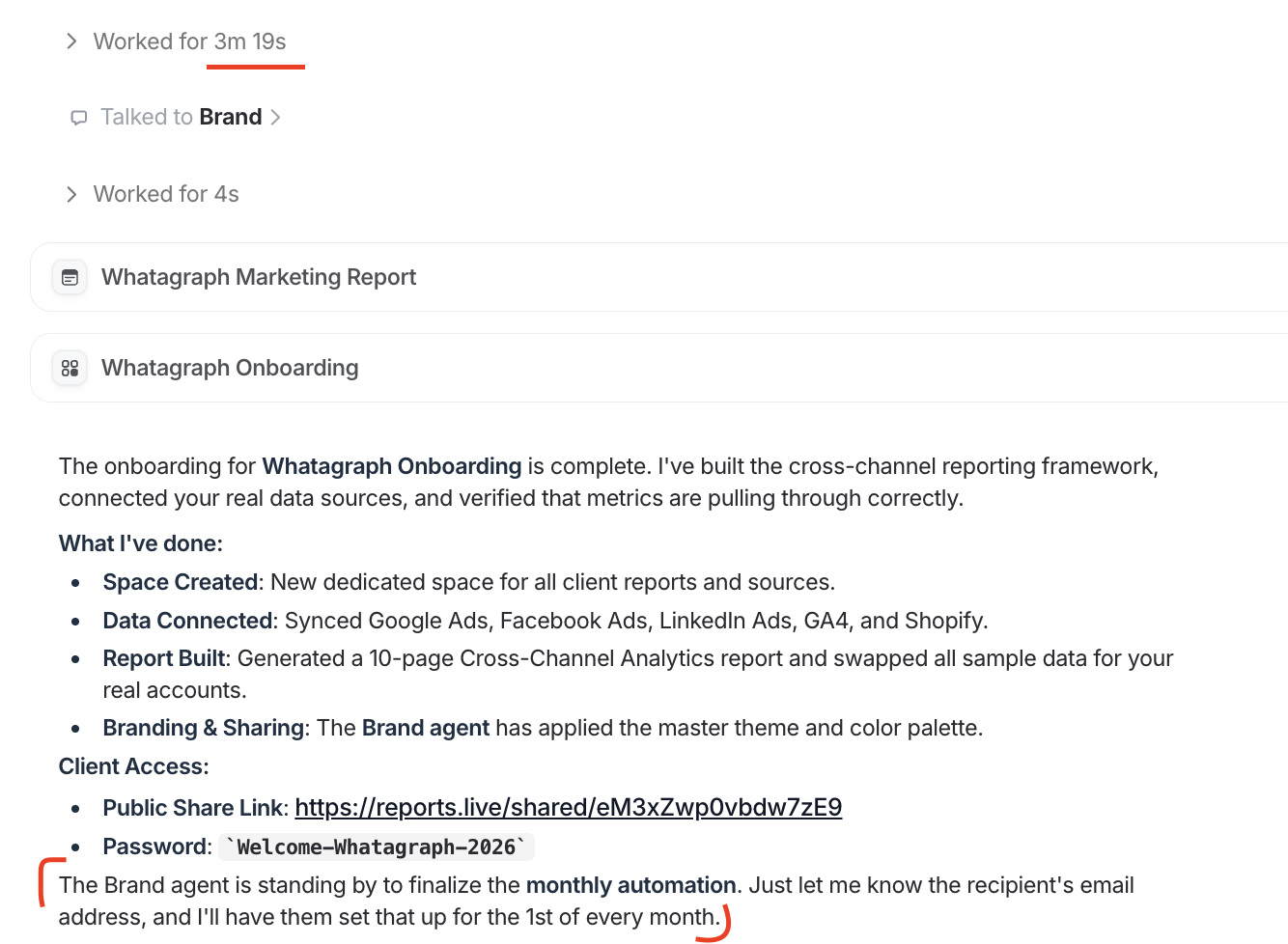Click the Whatagraph Marketing Report icon
1288x944 pixels.
pos(70,278)
